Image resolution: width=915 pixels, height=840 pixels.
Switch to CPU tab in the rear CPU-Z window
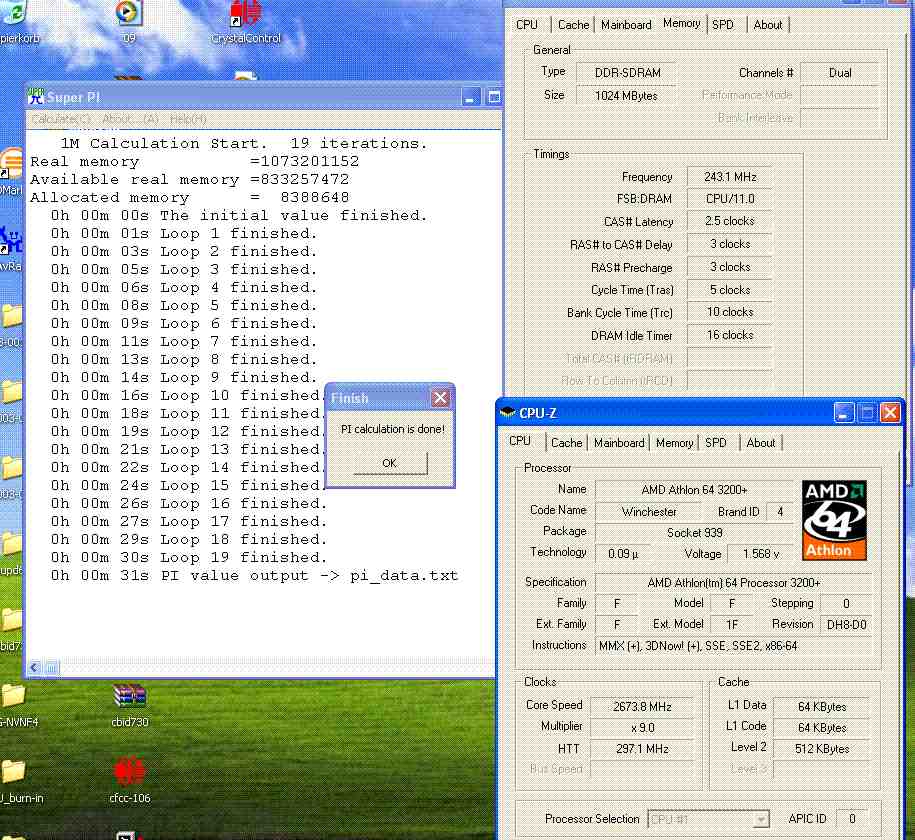[526, 25]
